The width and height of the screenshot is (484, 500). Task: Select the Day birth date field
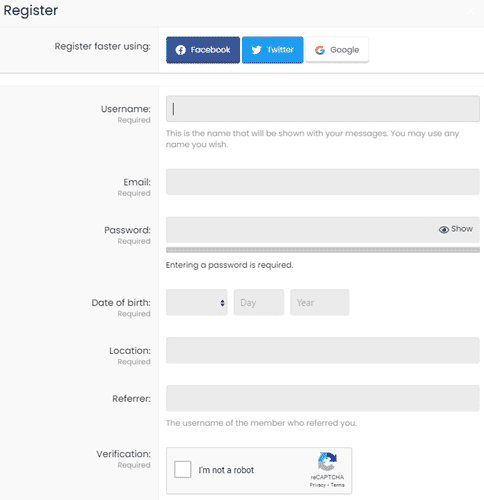(x=259, y=303)
